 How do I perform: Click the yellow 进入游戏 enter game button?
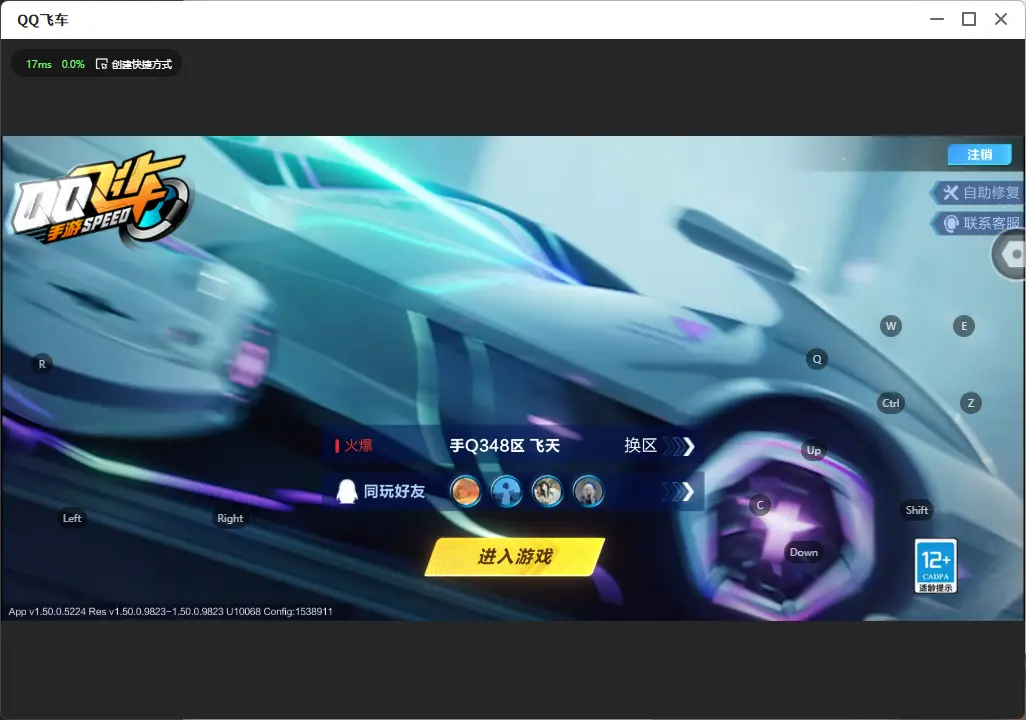[515, 557]
